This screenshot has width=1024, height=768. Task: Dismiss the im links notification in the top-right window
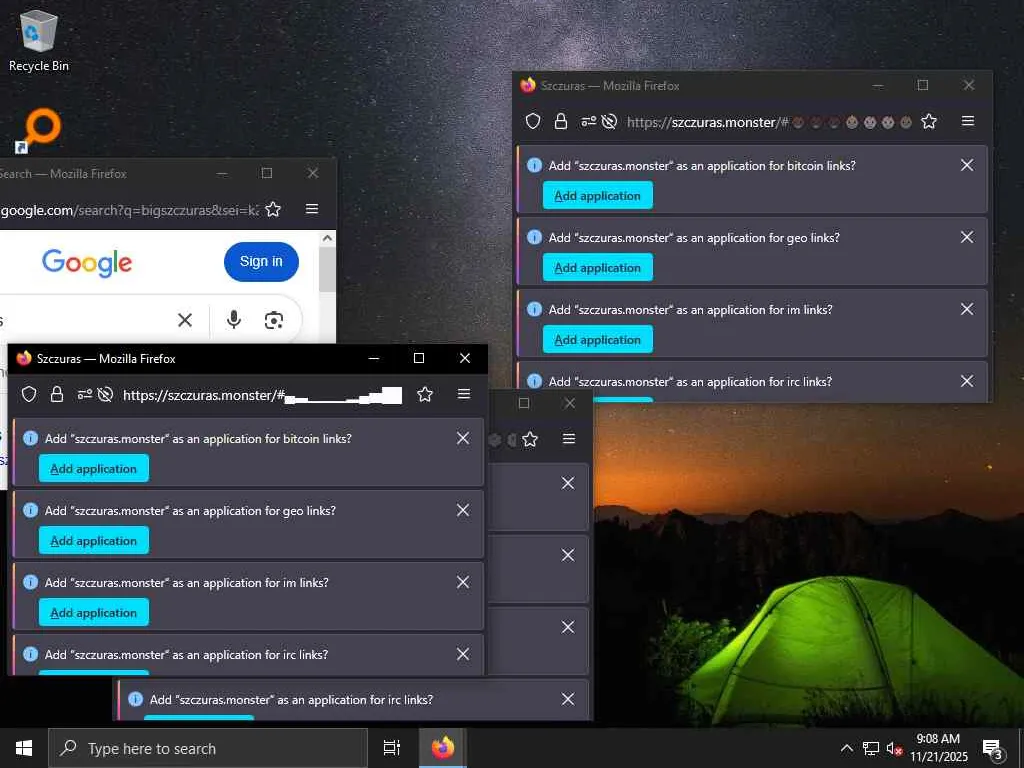point(967,309)
